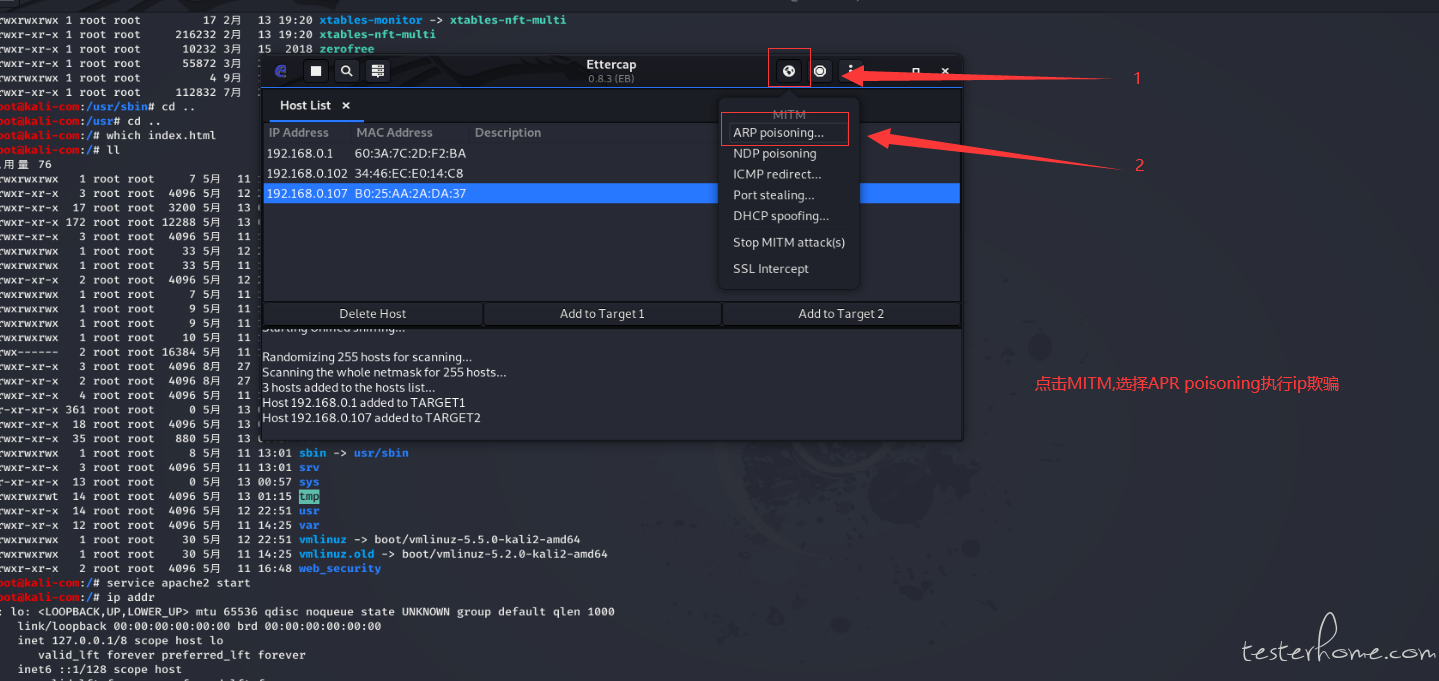Click 'which index.html' command in terminal
Viewport: 1439px width, 681px height.
coord(161,136)
